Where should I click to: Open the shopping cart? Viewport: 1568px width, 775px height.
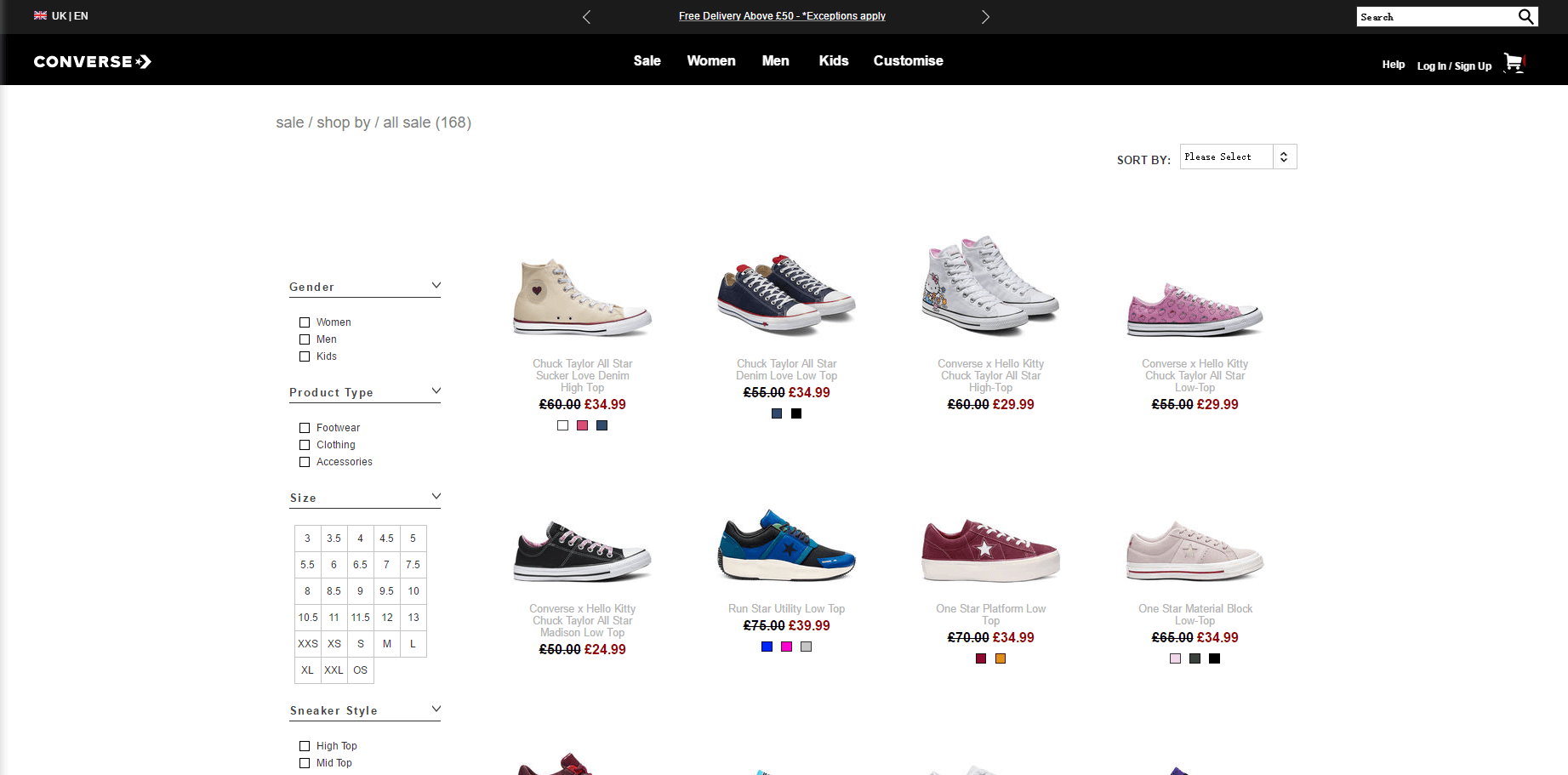point(1514,63)
